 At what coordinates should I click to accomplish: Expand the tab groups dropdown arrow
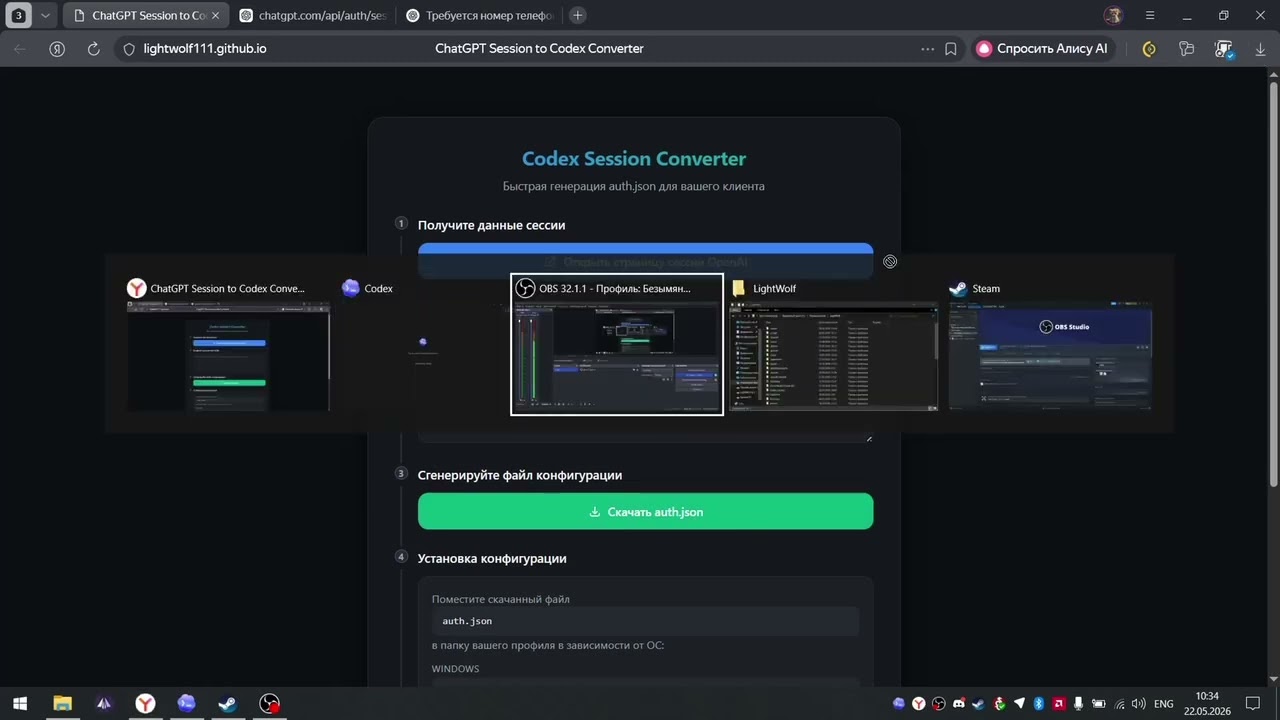pyautogui.click(x=45, y=16)
